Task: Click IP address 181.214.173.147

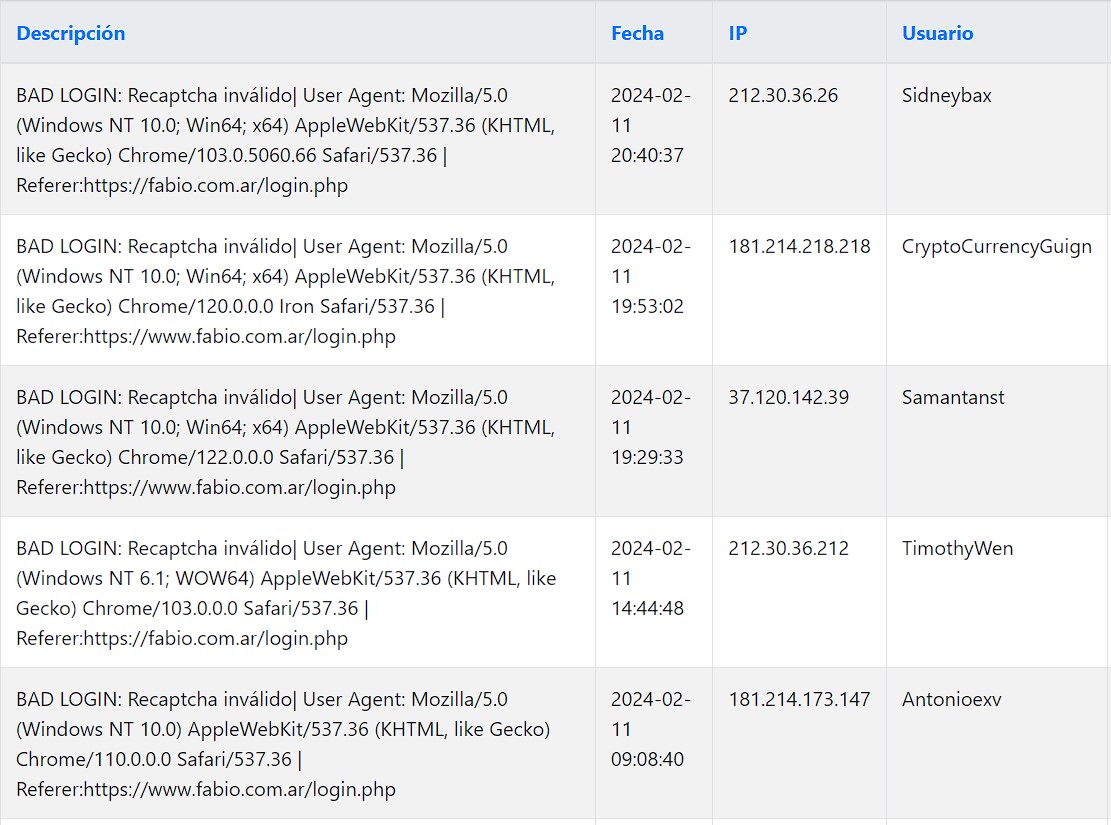Action: pyautogui.click(x=799, y=700)
